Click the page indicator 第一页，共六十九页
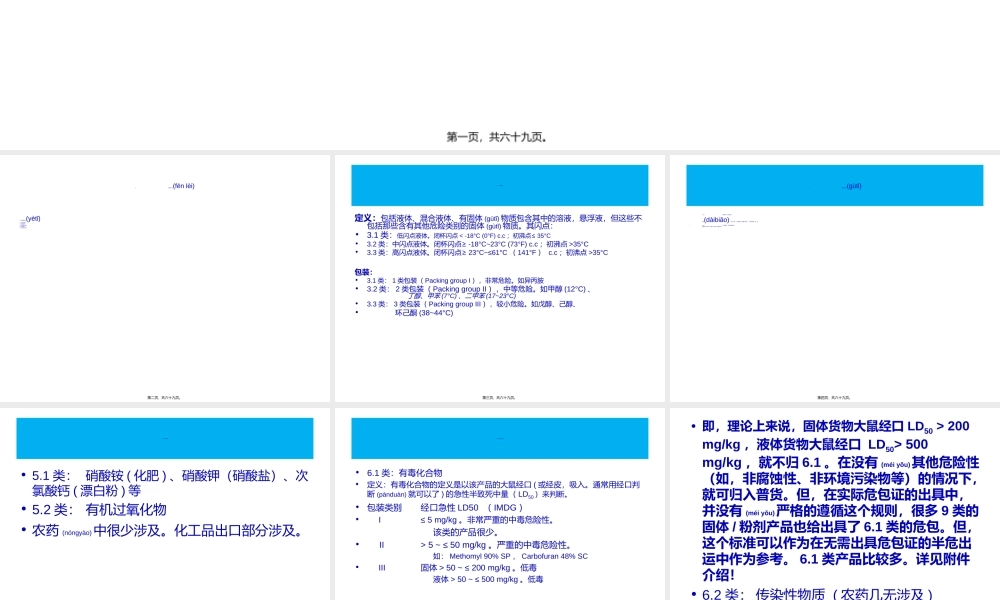The image size is (1000, 600). click(500, 136)
